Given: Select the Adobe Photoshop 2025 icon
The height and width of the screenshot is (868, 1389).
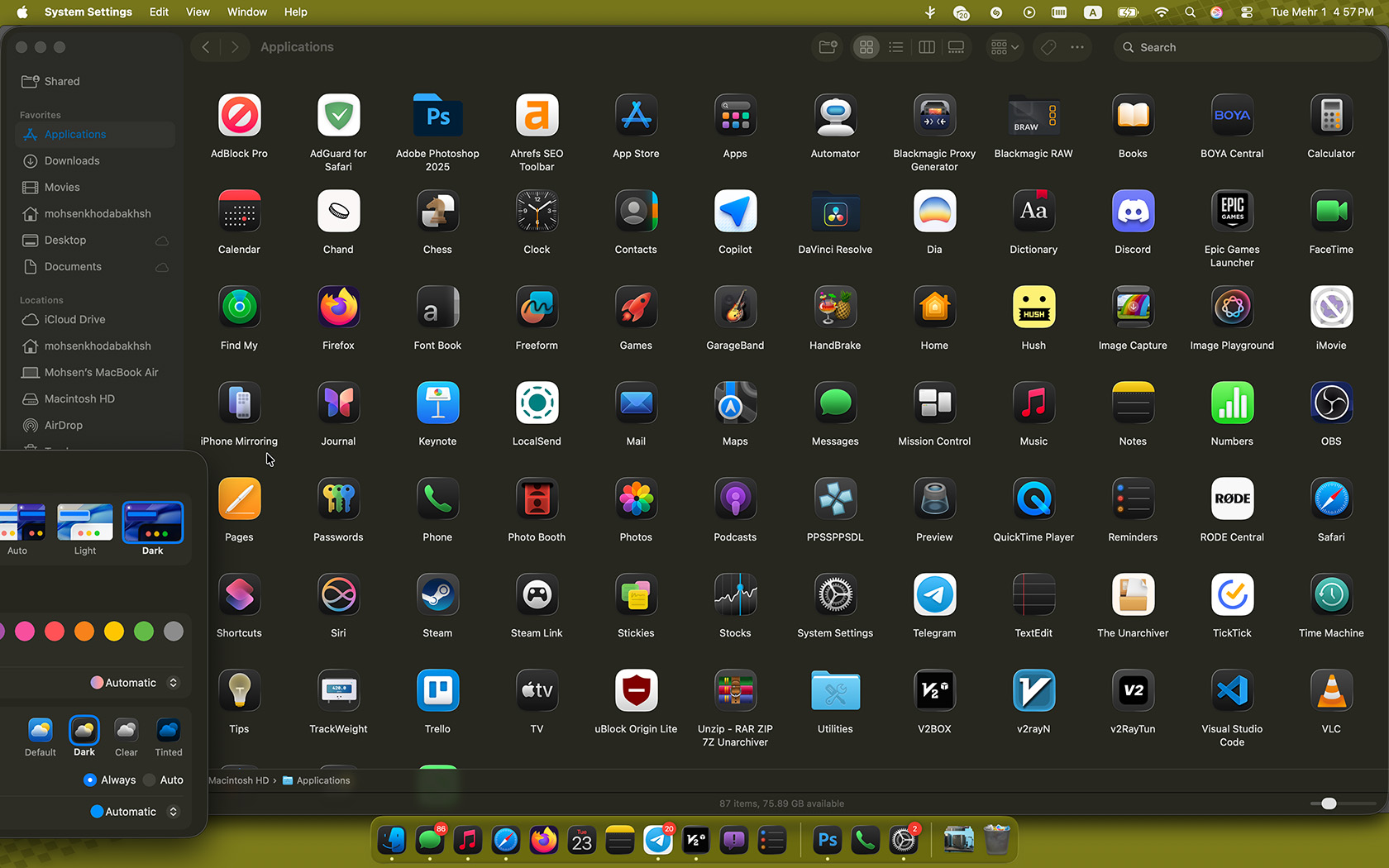Looking at the screenshot, I should pyautogui.click(x=437, y=116).
